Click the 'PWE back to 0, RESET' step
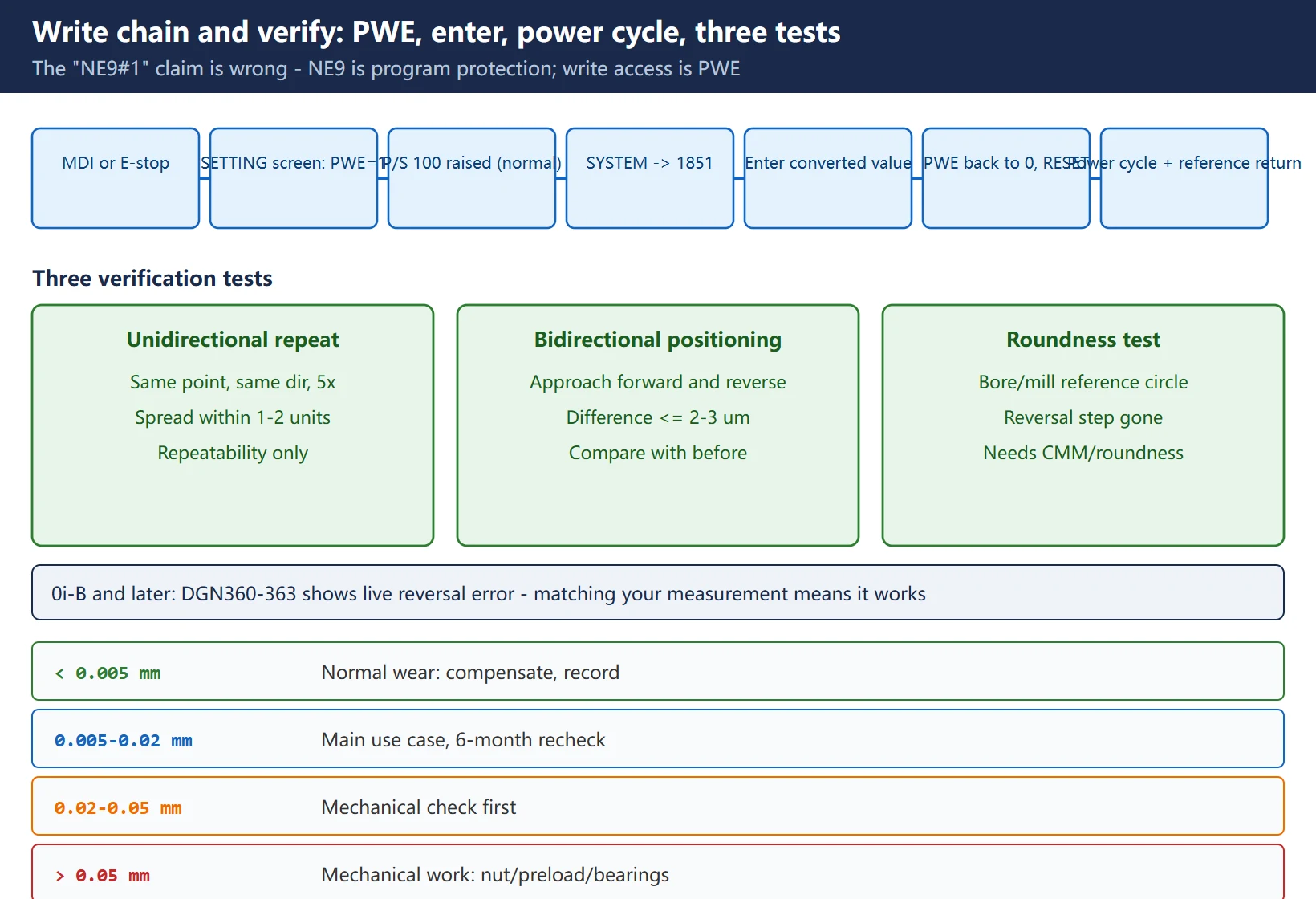The height and width of the screenshot is (899, 1316). [1006, 178]
